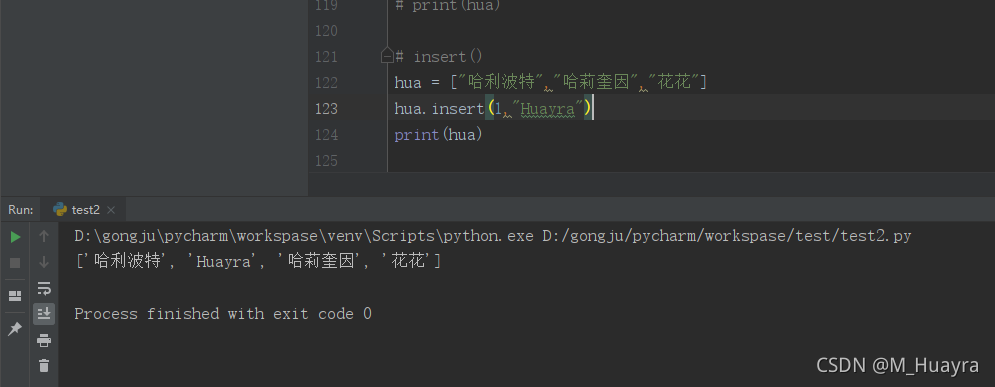Click the line number 122 gutter
The image size is (995, 387).
click(326, 82)
